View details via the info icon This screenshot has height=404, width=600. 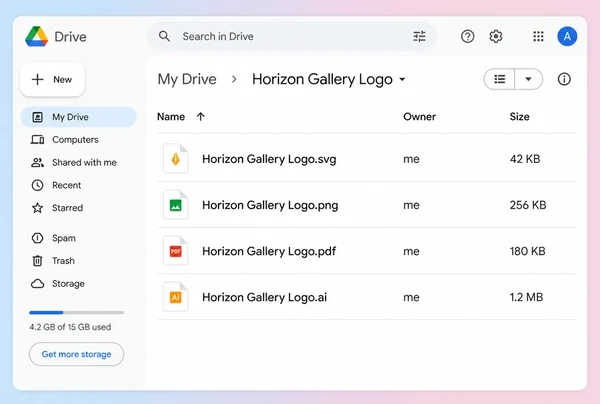564,79
